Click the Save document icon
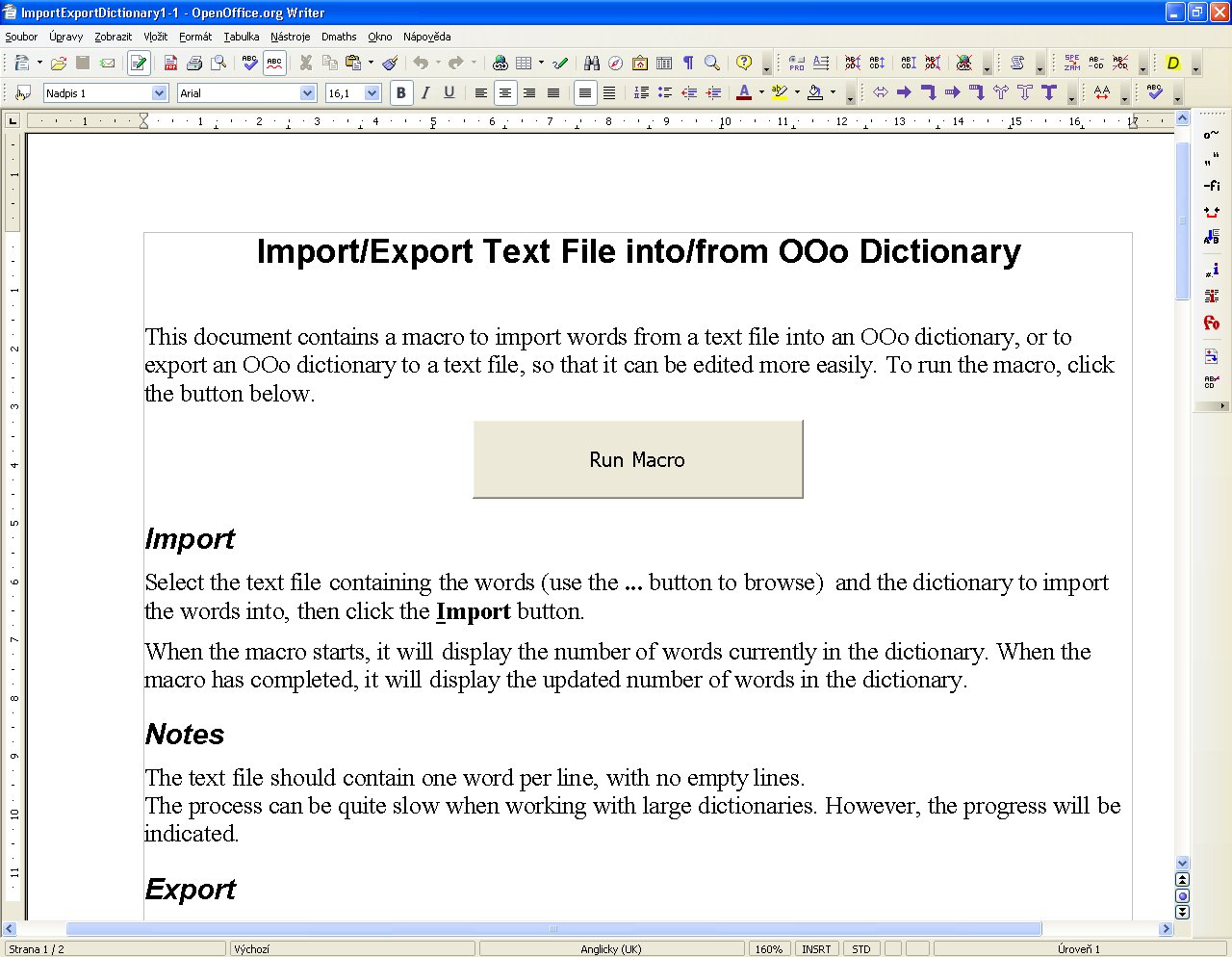The image size is (1232, 957). [x=83, y=63]
